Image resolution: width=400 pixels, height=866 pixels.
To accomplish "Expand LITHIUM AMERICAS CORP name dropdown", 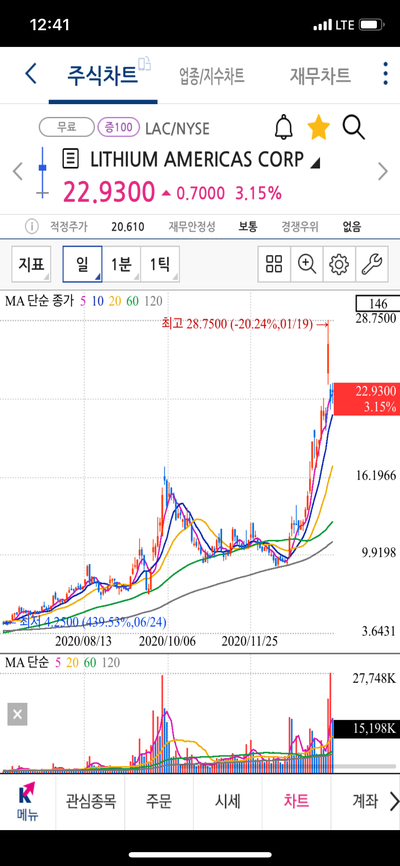I will tap(315, 163).
